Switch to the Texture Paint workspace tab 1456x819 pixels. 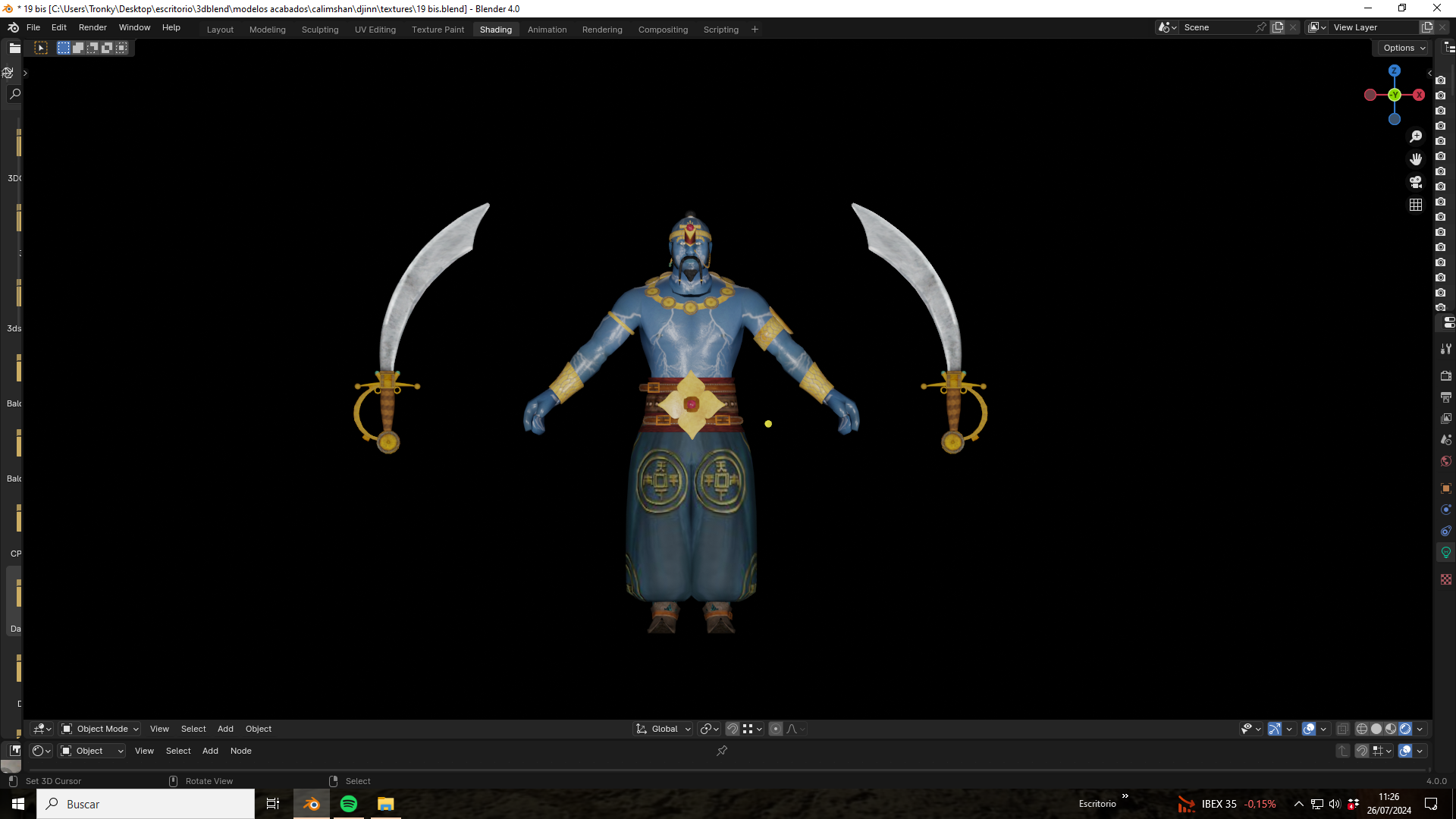click(438, 30)
